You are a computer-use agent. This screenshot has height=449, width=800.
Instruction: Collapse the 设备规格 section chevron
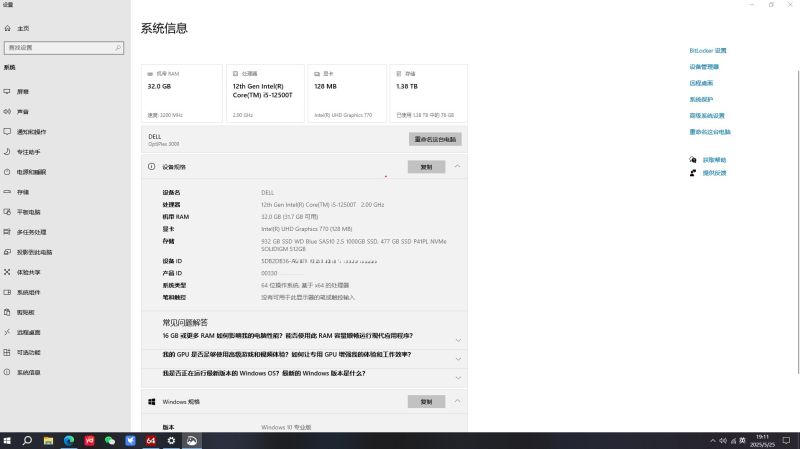pyautogui.click(x=457, y=166)
